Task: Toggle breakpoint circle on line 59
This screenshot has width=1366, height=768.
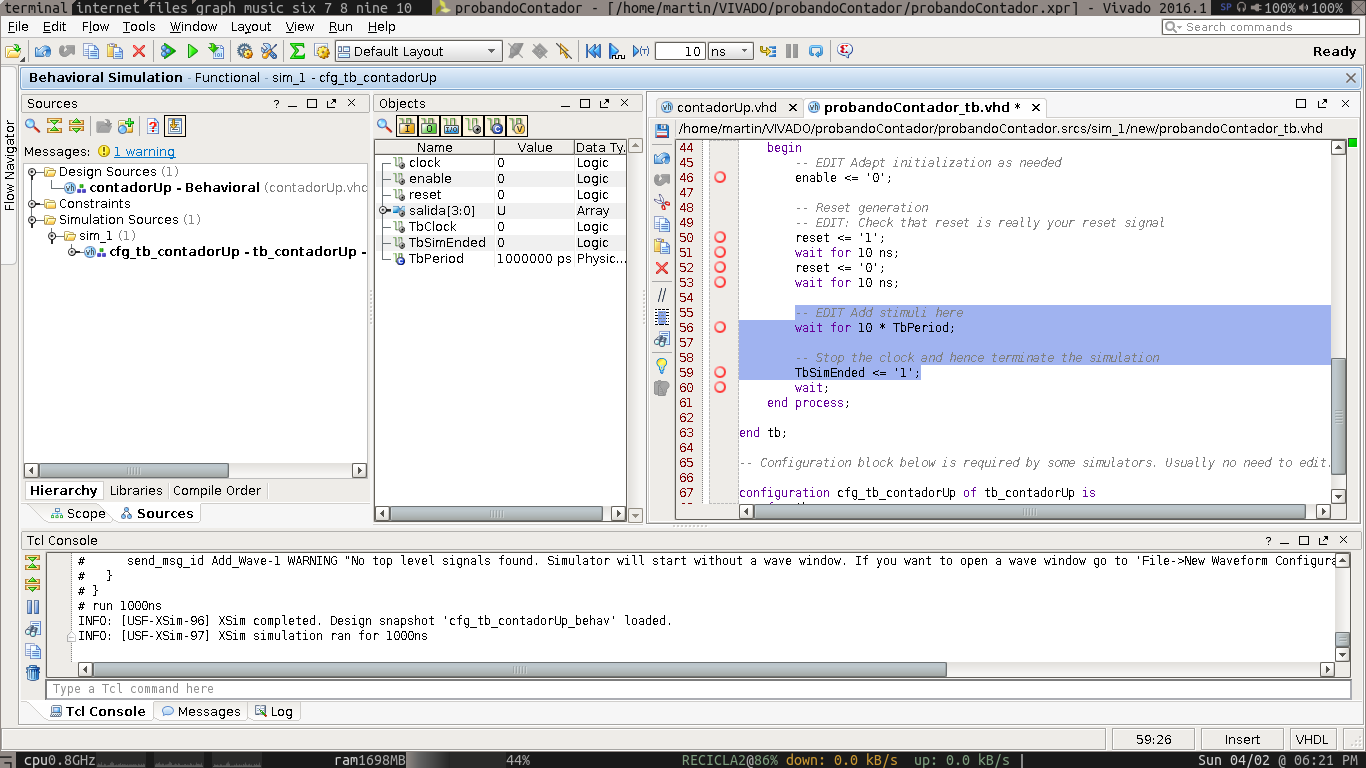Action: [720, 373]
